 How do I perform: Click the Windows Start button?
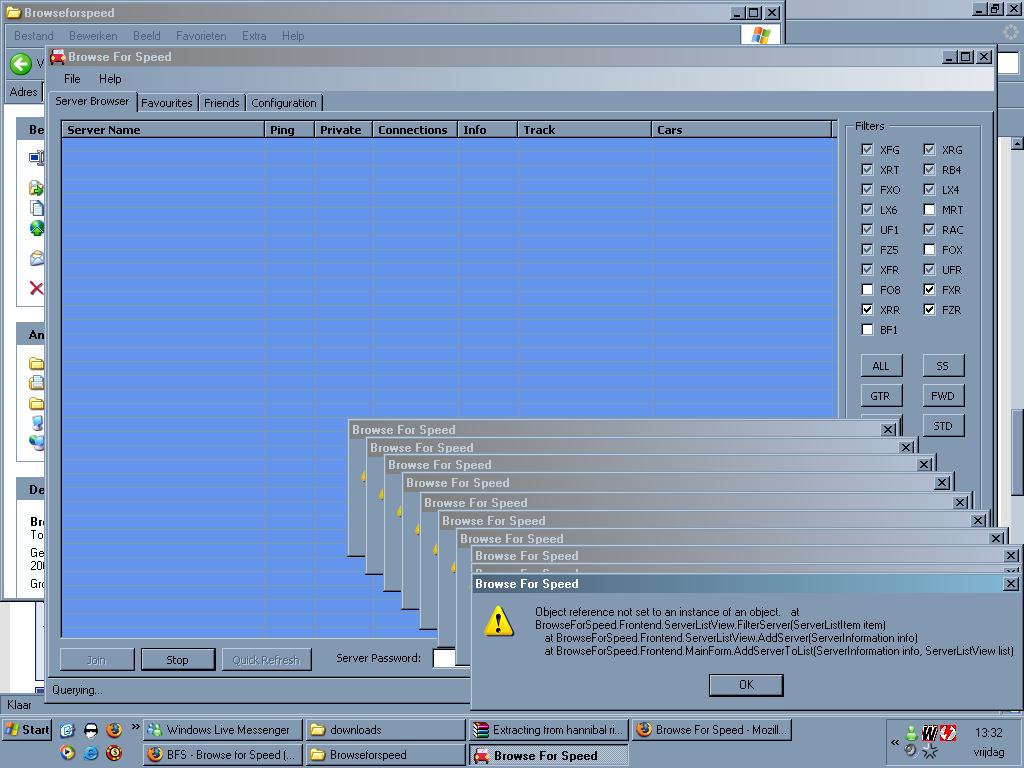27,729
